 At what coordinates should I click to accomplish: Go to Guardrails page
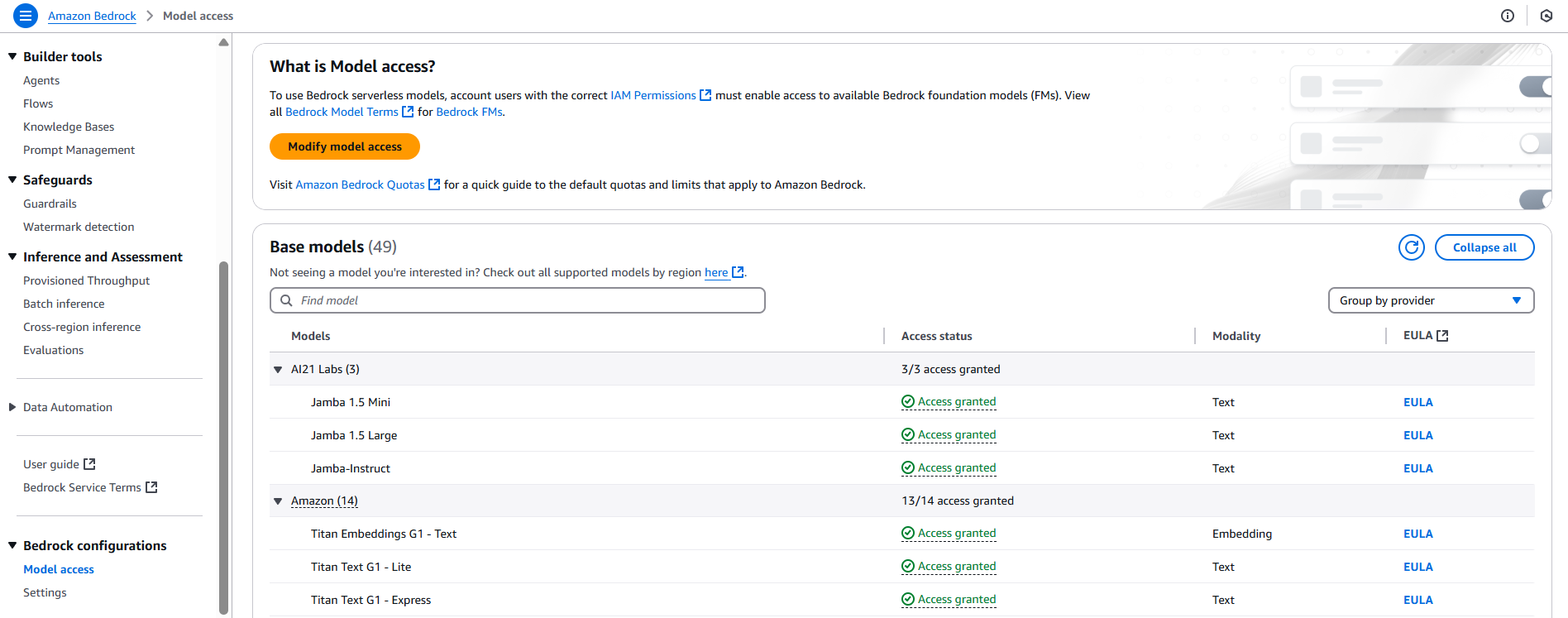coord(50,204)
